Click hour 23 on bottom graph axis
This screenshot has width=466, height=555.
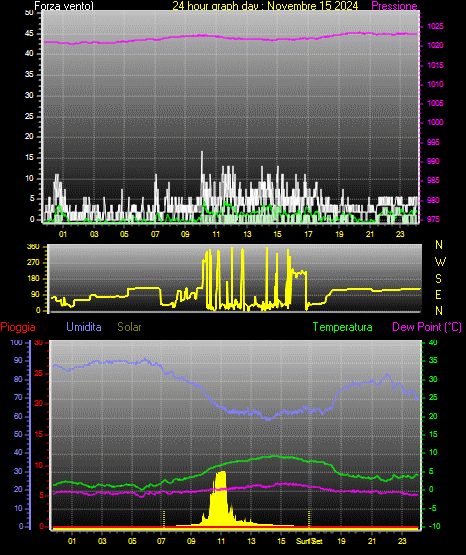[x=402, y=541]
